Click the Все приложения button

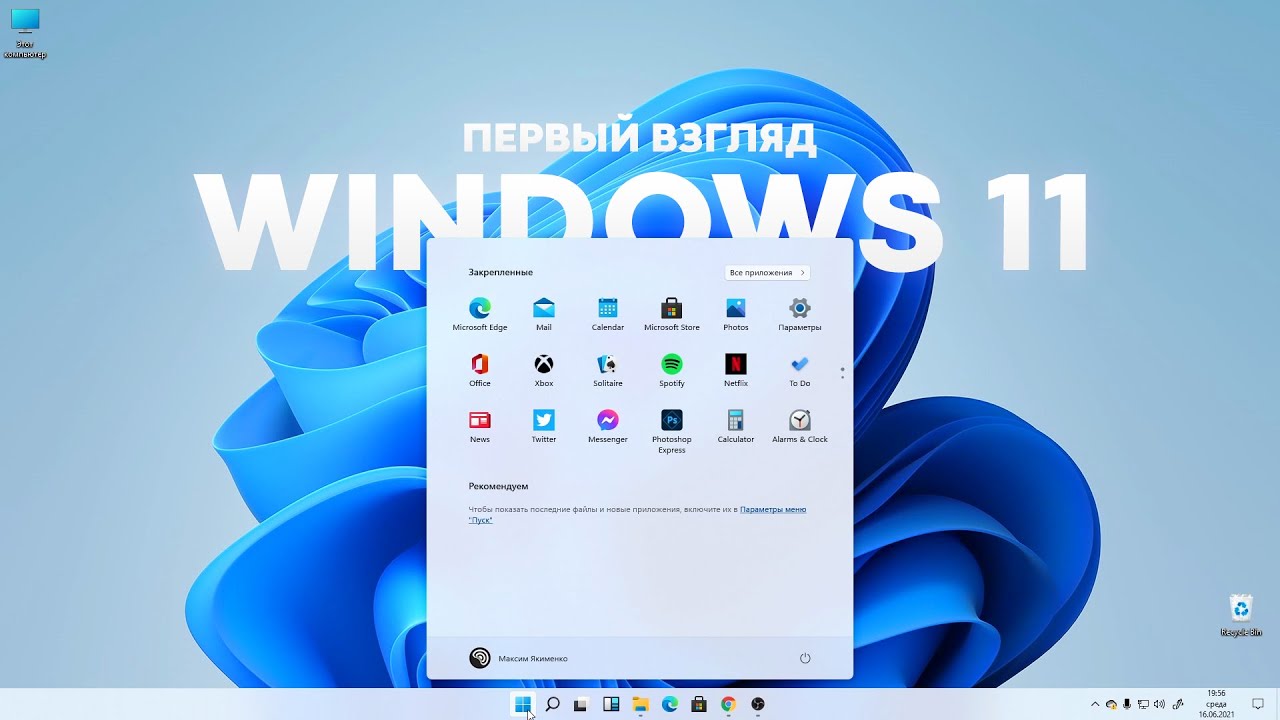(767, 273)
